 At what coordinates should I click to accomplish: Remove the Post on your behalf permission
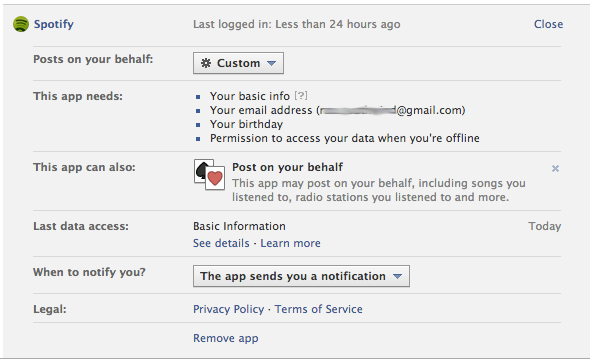pyautogui.click(x=555, y=169)
